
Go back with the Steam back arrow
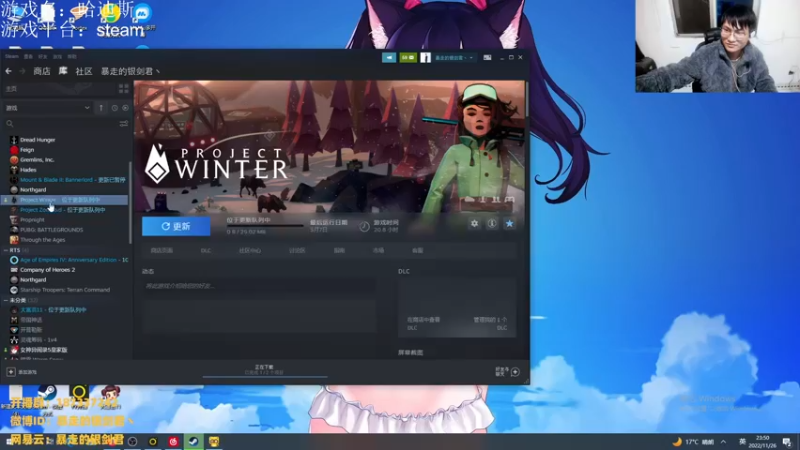pyautogui.click(x=8, y=71)
